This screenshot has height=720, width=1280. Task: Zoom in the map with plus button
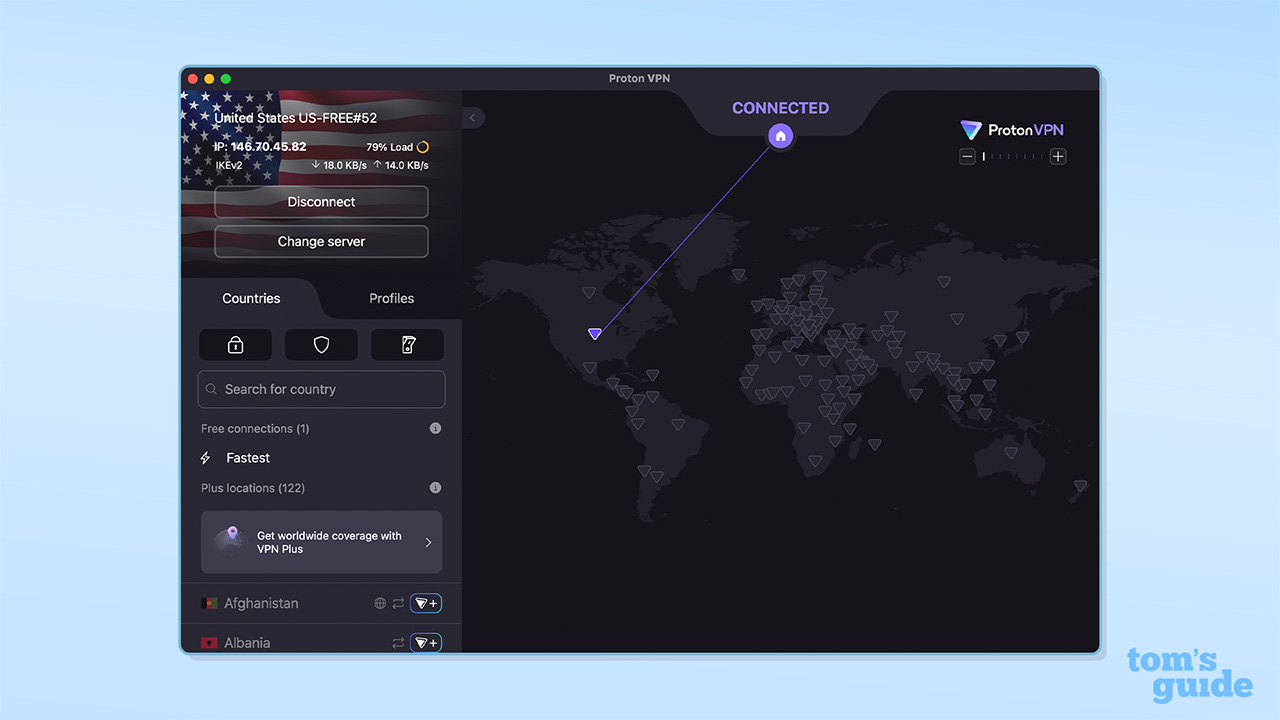tap(1058, 156)
